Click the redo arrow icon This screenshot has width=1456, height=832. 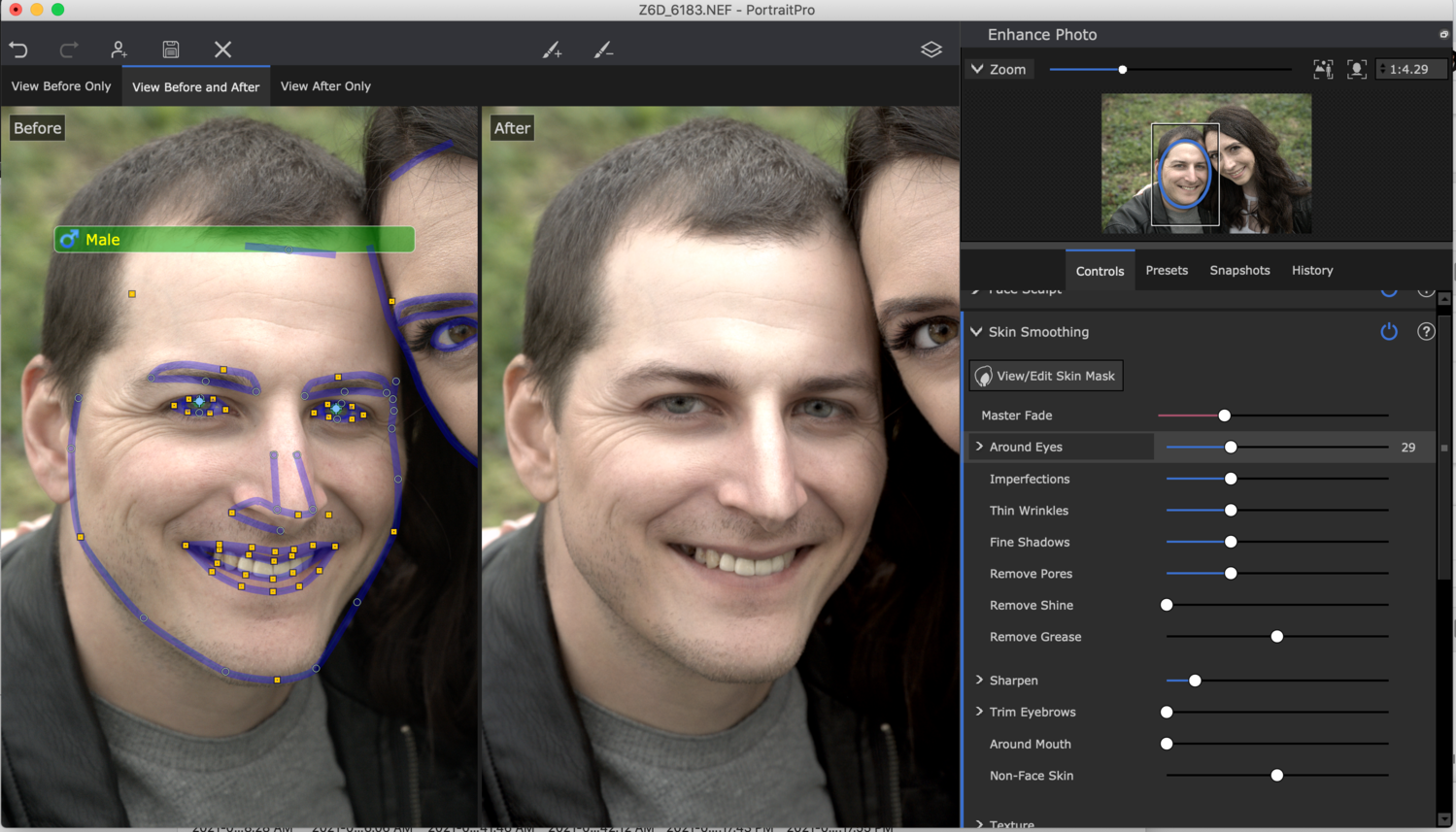tap(69, 50)
